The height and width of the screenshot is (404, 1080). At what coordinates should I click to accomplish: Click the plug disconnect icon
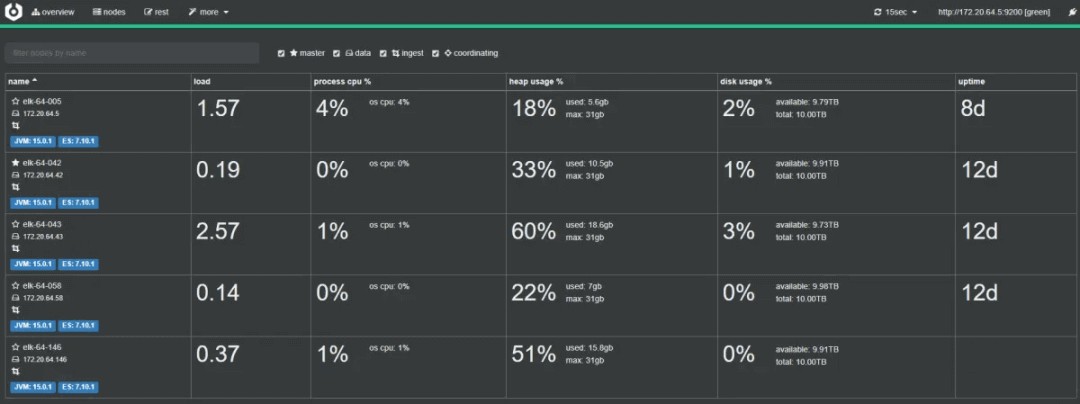tap(1072, 12)
